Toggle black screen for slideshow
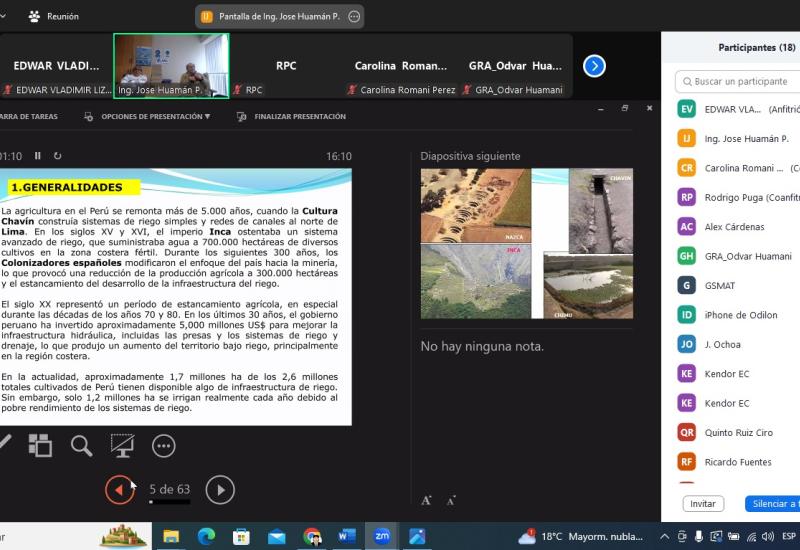The image size is (800, 550). coord(122,446)
